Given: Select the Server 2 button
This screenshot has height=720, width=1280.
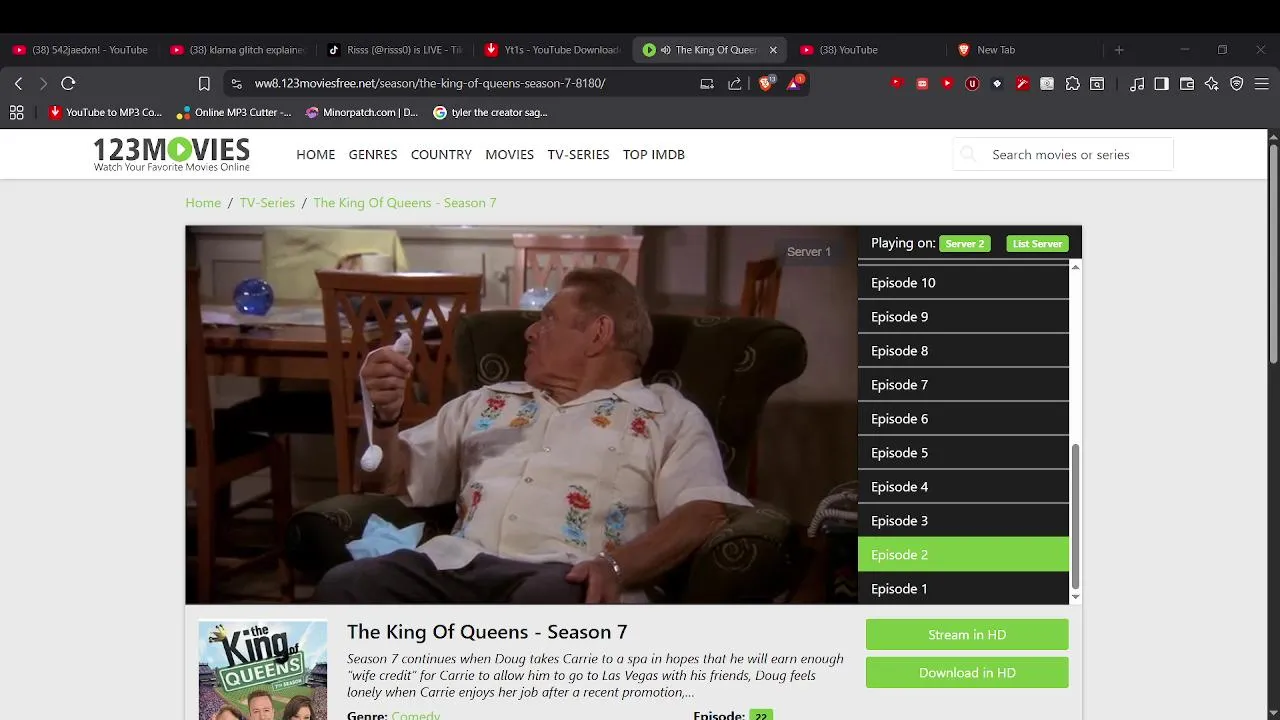Looking at the screenshot, I should click(965, 244).
